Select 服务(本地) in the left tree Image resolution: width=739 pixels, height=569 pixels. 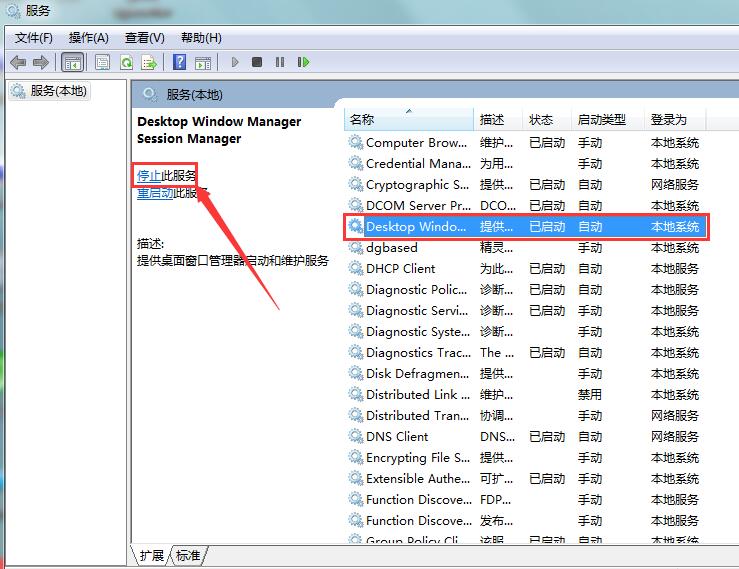[49, 91]
